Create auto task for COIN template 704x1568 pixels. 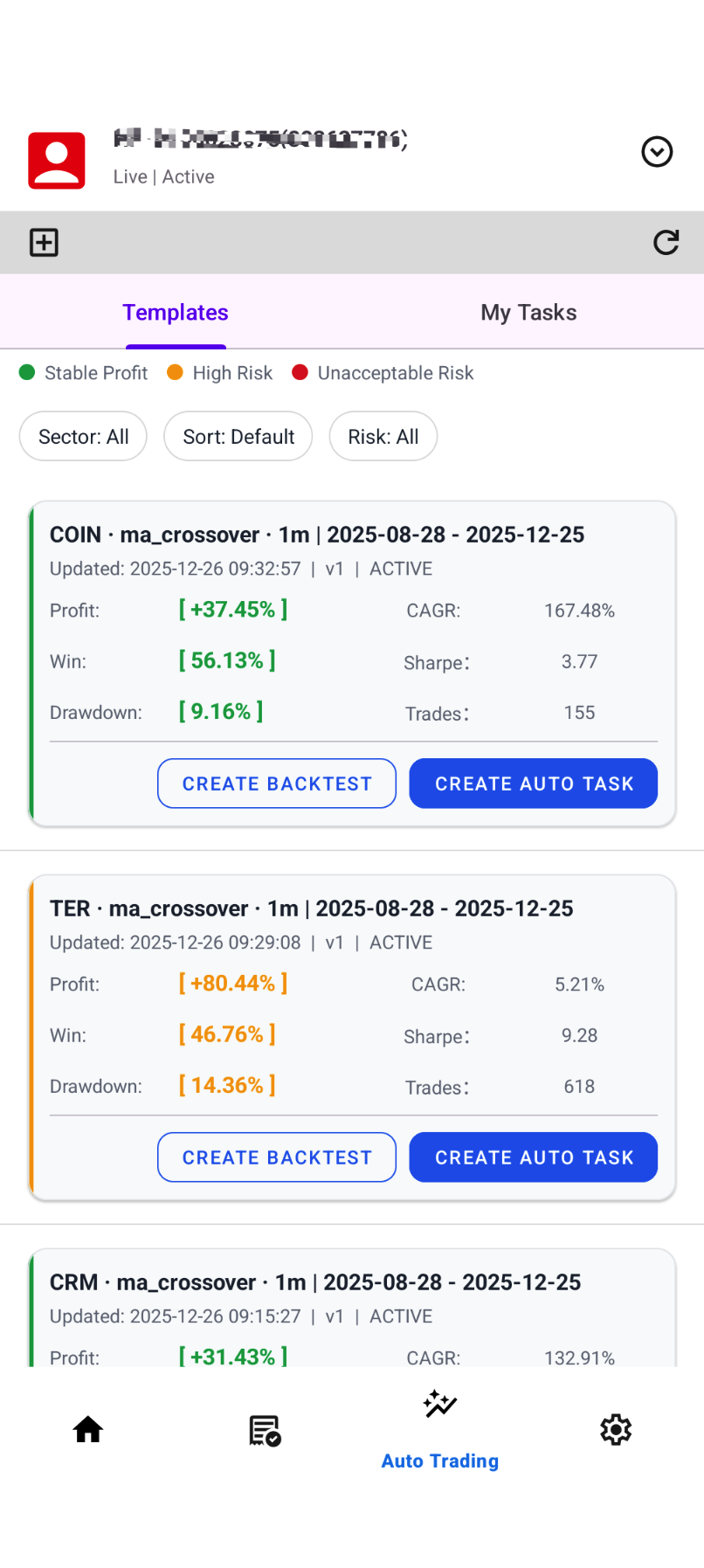(x=534, y=784)
